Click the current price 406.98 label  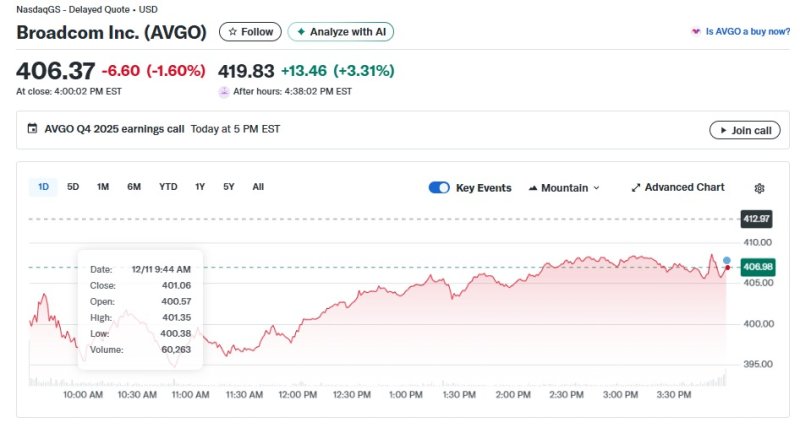point(757,267)
